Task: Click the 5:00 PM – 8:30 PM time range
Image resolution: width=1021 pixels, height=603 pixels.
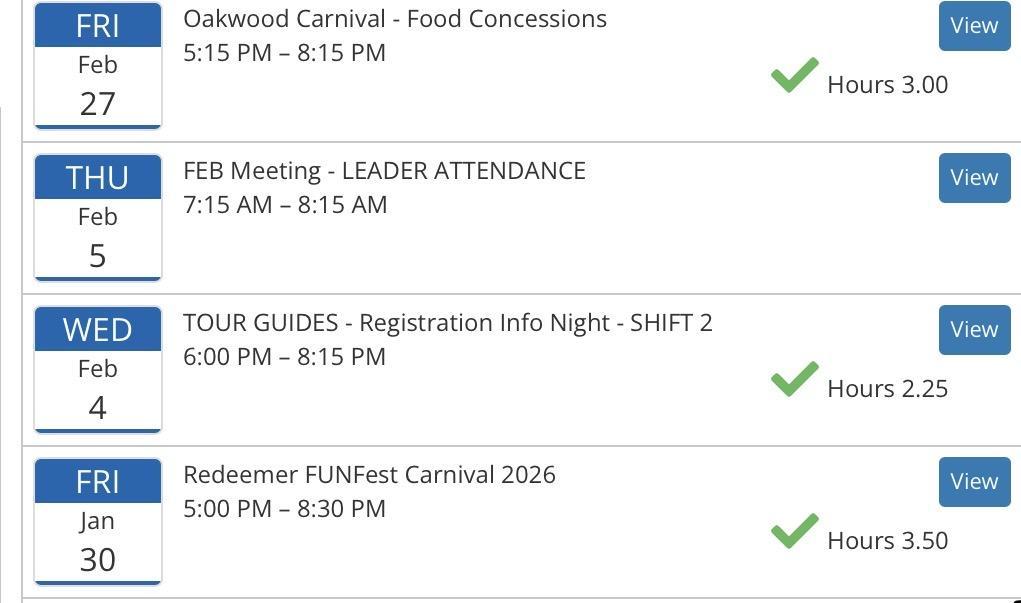Action: pos(284,509)
